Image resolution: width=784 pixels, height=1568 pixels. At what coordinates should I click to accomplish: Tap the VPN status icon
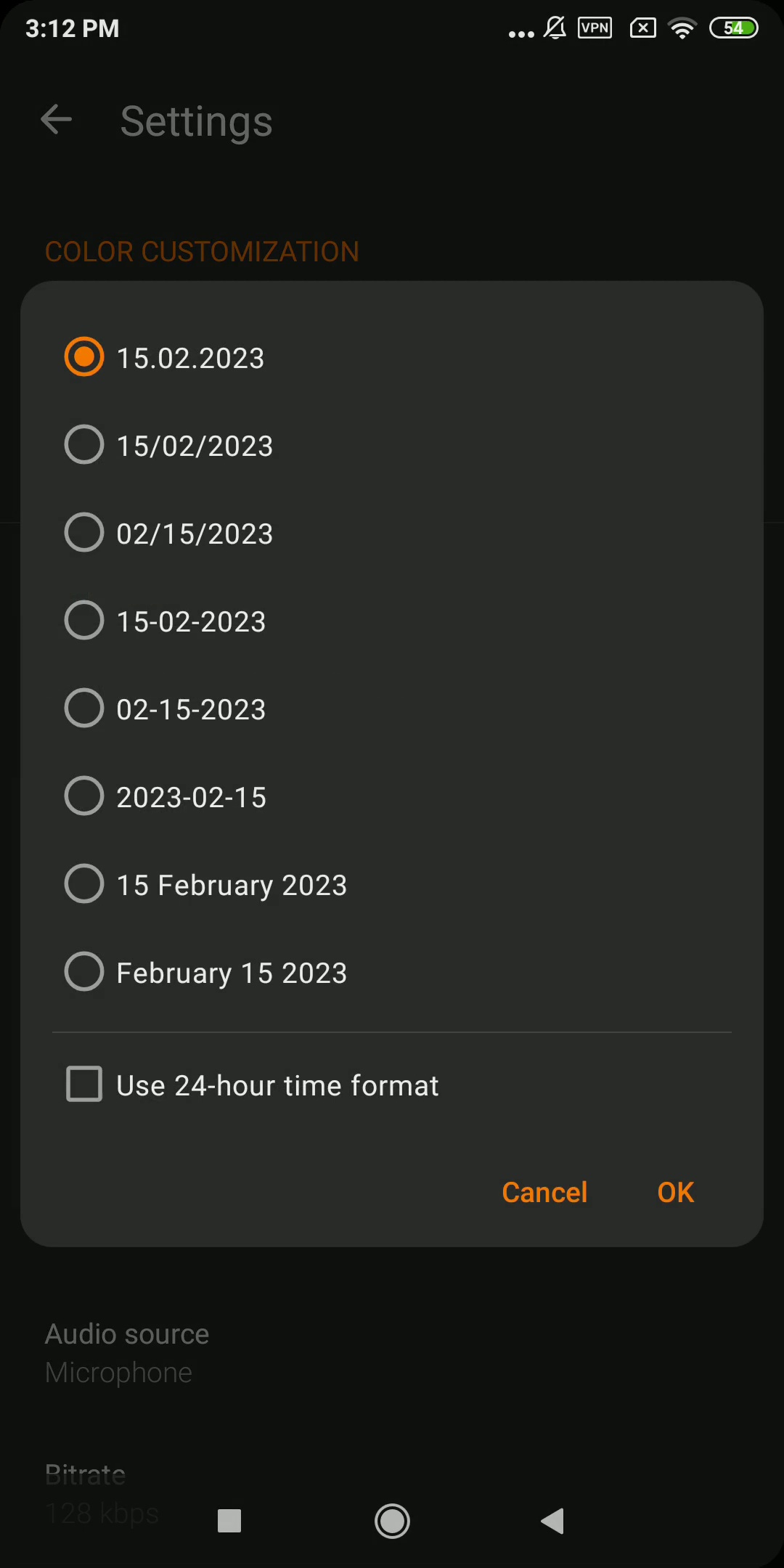(595, 28)
